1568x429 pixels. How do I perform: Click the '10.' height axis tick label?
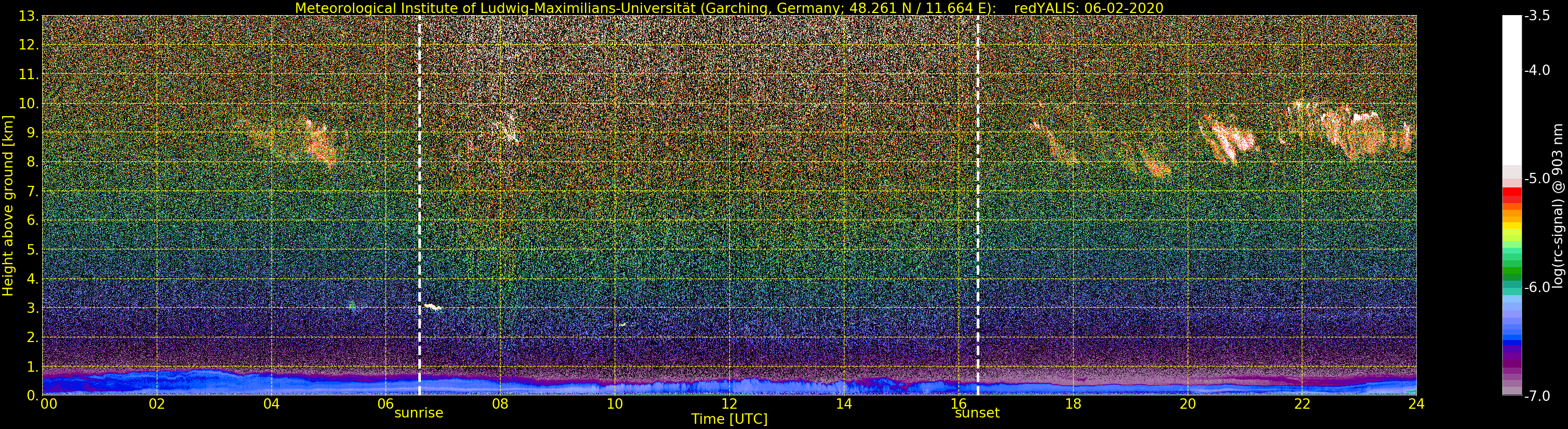[x=29, y=104]
